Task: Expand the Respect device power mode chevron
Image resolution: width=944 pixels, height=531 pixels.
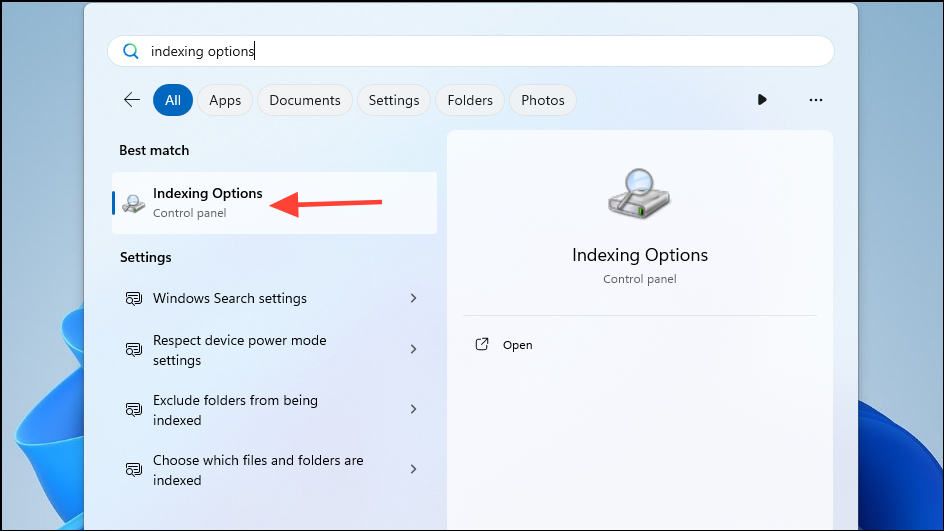Action: coord(414,349)
